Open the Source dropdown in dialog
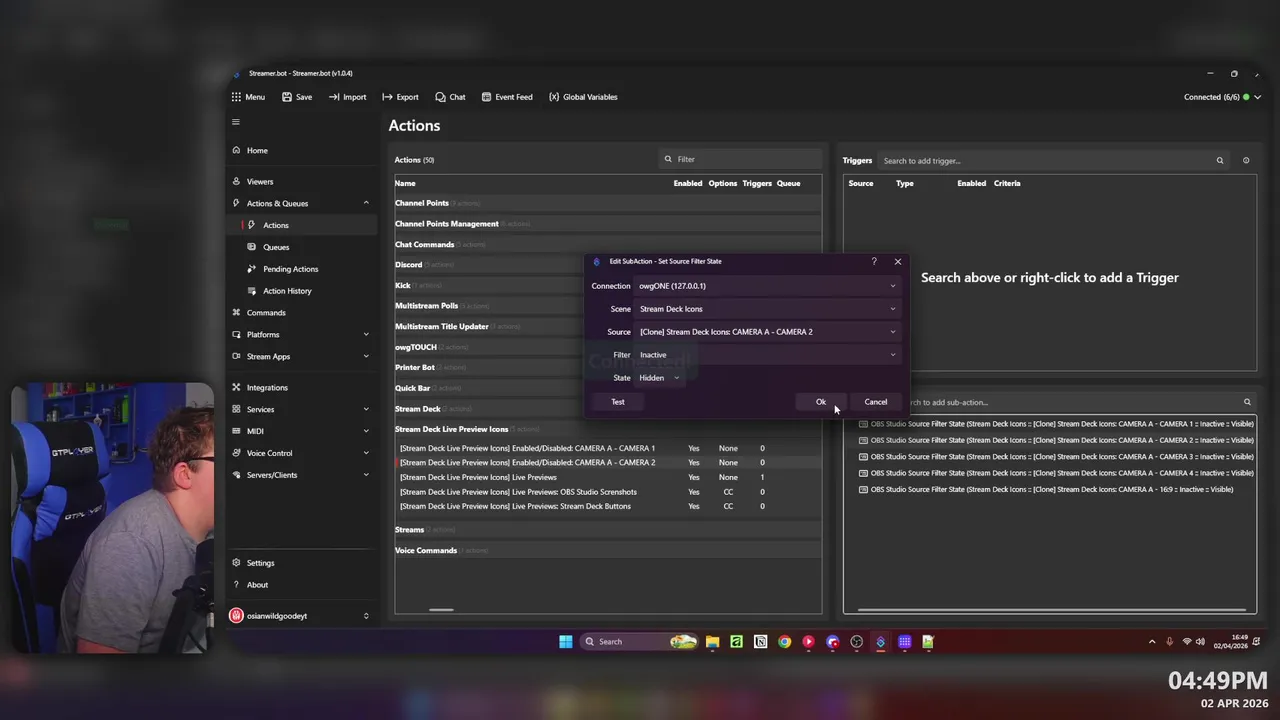1280x720 pixels. coord(767,332)
